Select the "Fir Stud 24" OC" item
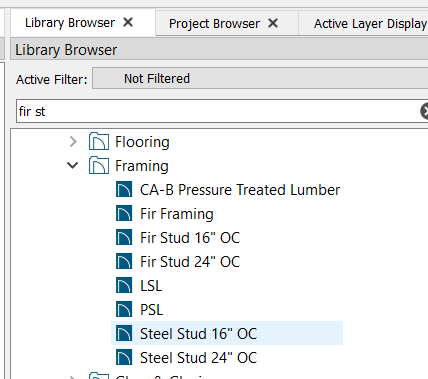428x379 pixels. coord(190,262)
